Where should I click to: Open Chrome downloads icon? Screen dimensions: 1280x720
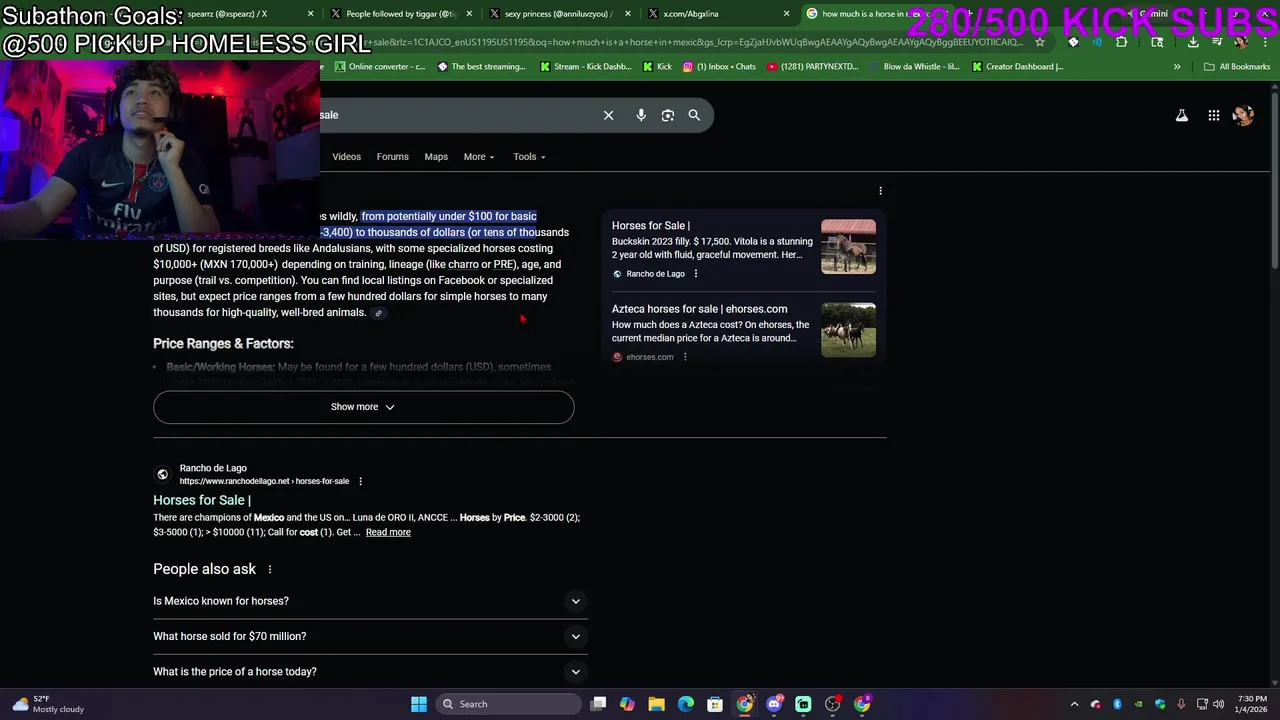point(1193,42)
